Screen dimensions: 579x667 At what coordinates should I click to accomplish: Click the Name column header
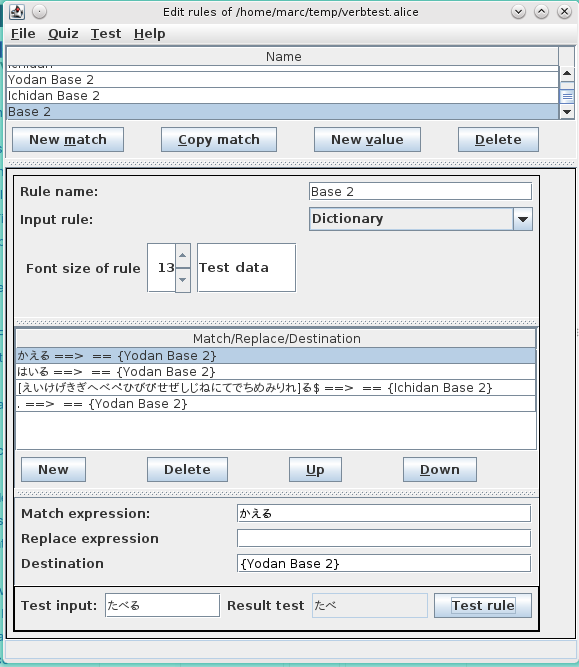click(283, 57)
